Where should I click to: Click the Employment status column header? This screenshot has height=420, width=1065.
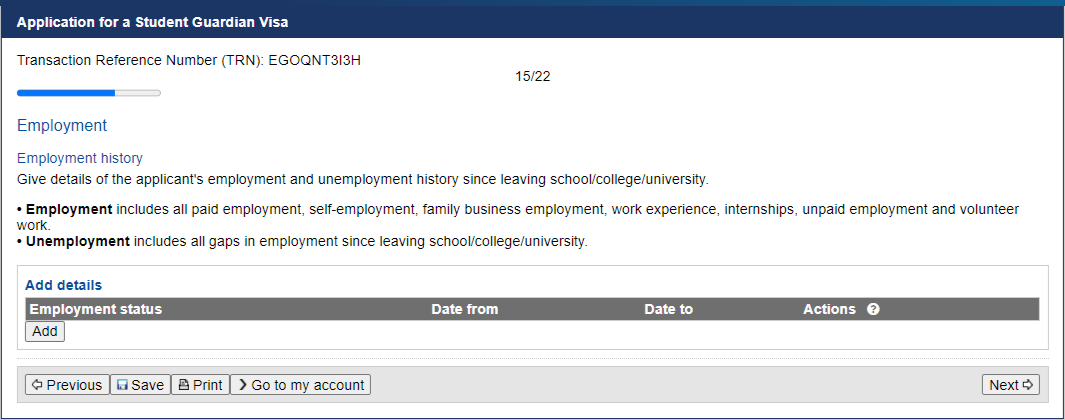(x=96, y=309)
